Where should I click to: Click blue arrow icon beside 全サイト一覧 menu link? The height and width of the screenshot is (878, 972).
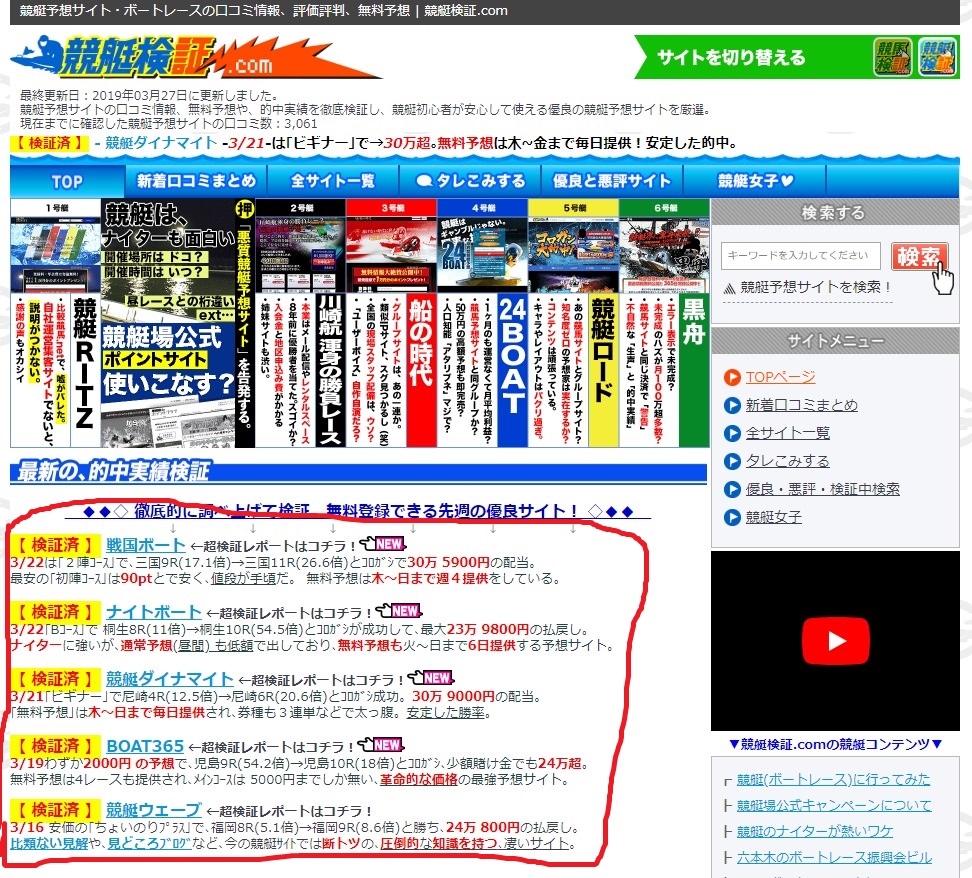click(732, 433)
